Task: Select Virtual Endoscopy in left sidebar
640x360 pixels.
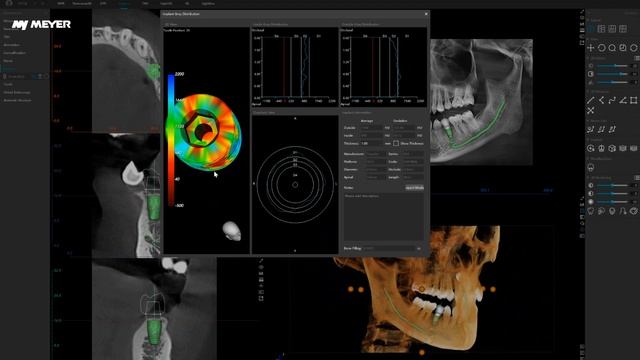Action: [17, 92]
